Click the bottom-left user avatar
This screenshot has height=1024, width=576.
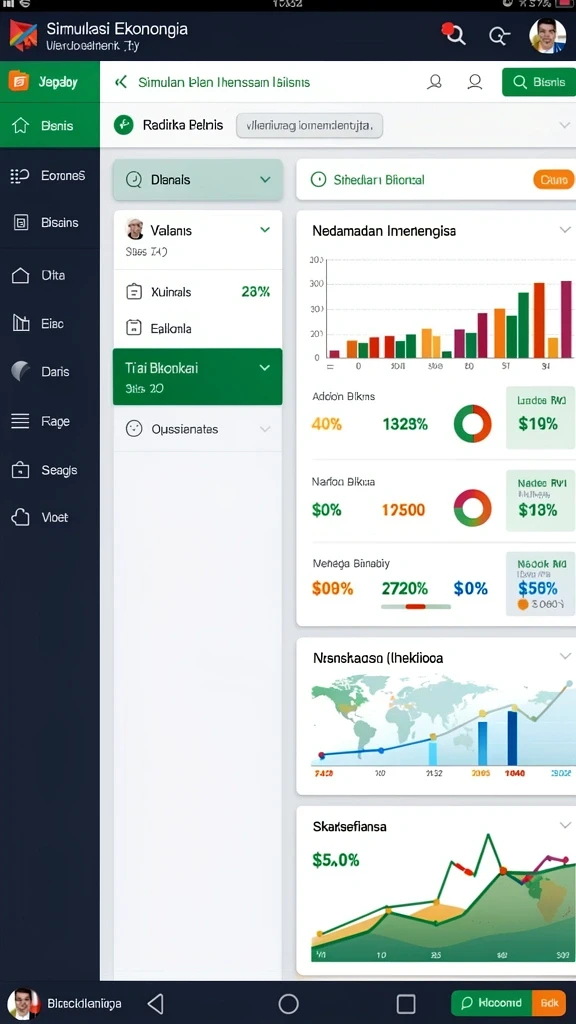point(23,1003)
